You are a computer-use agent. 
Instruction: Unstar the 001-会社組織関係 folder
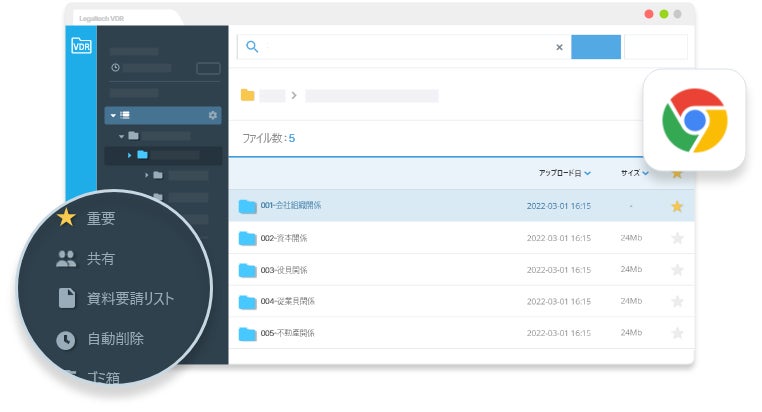click(677, 206)
